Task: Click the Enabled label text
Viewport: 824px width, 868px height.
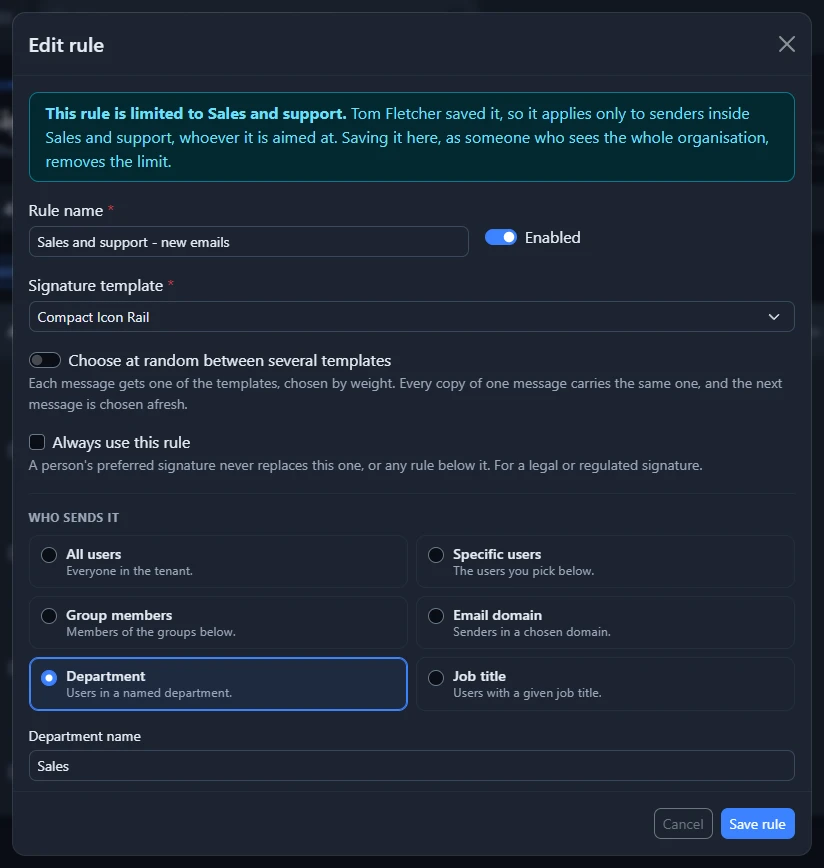Action: point(552,237)
